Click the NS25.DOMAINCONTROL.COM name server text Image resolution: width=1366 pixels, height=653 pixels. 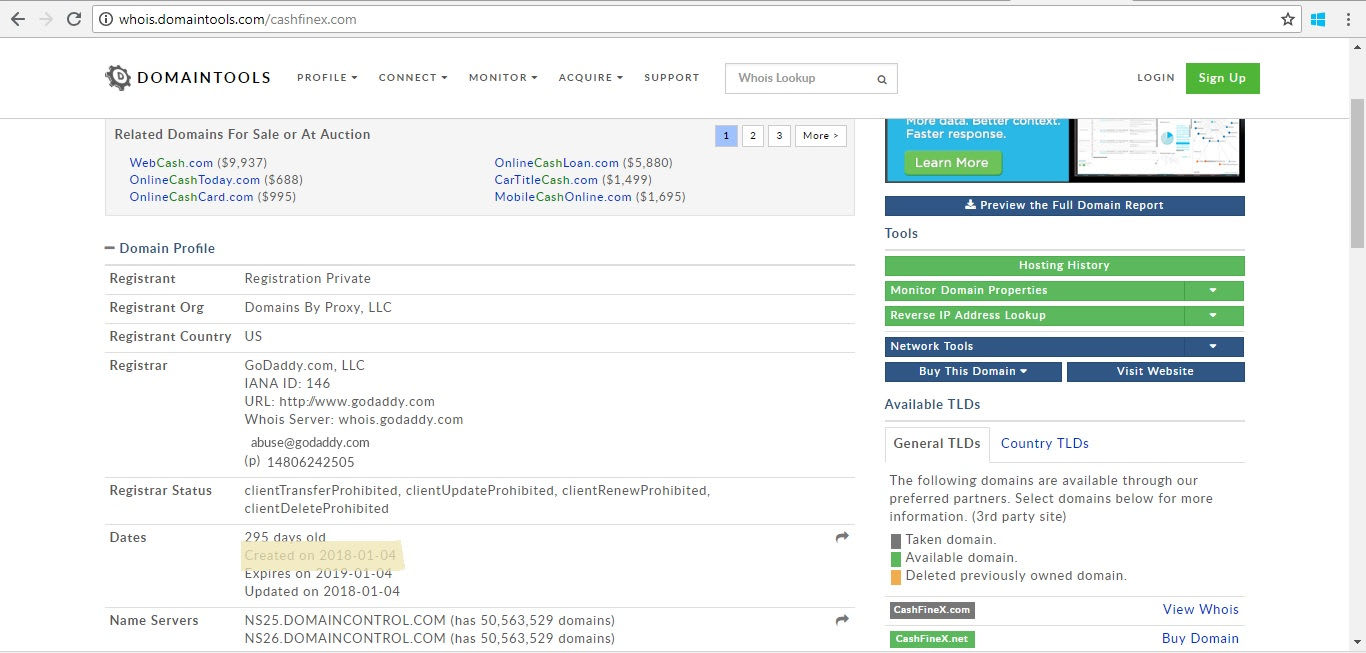(x=345, y=620)
